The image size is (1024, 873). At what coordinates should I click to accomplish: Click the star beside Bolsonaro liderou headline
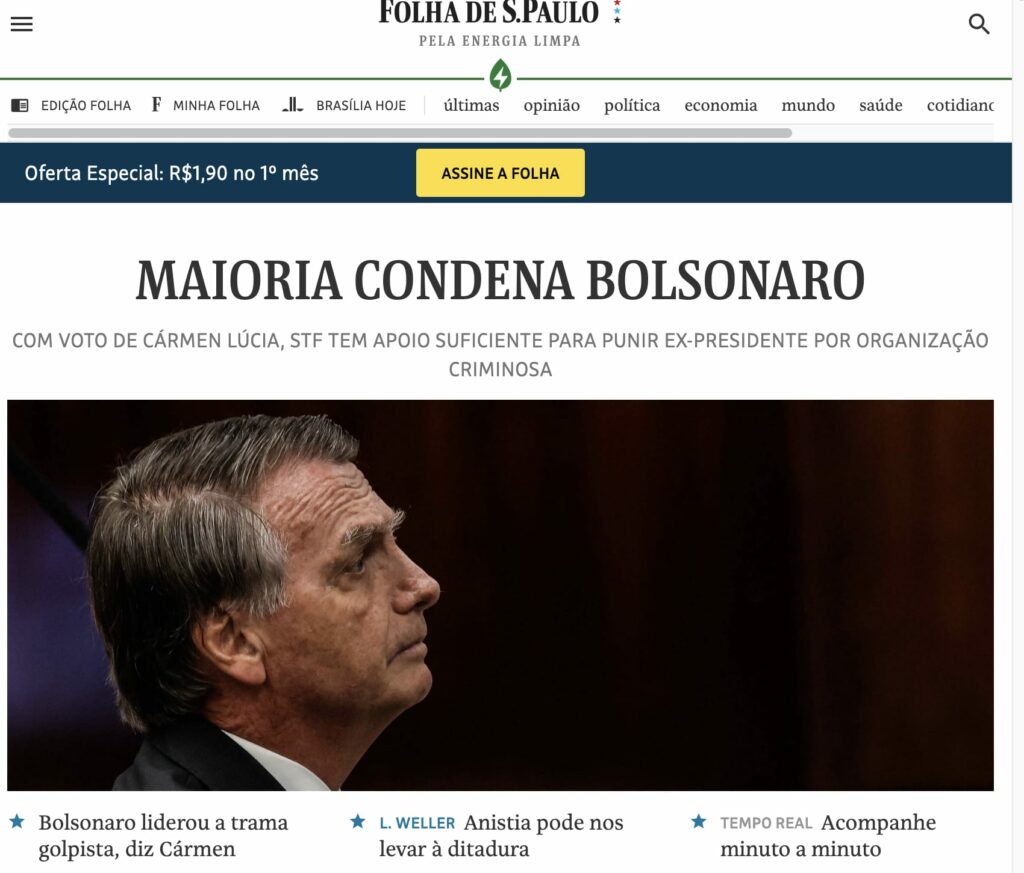tap(17, 821)
